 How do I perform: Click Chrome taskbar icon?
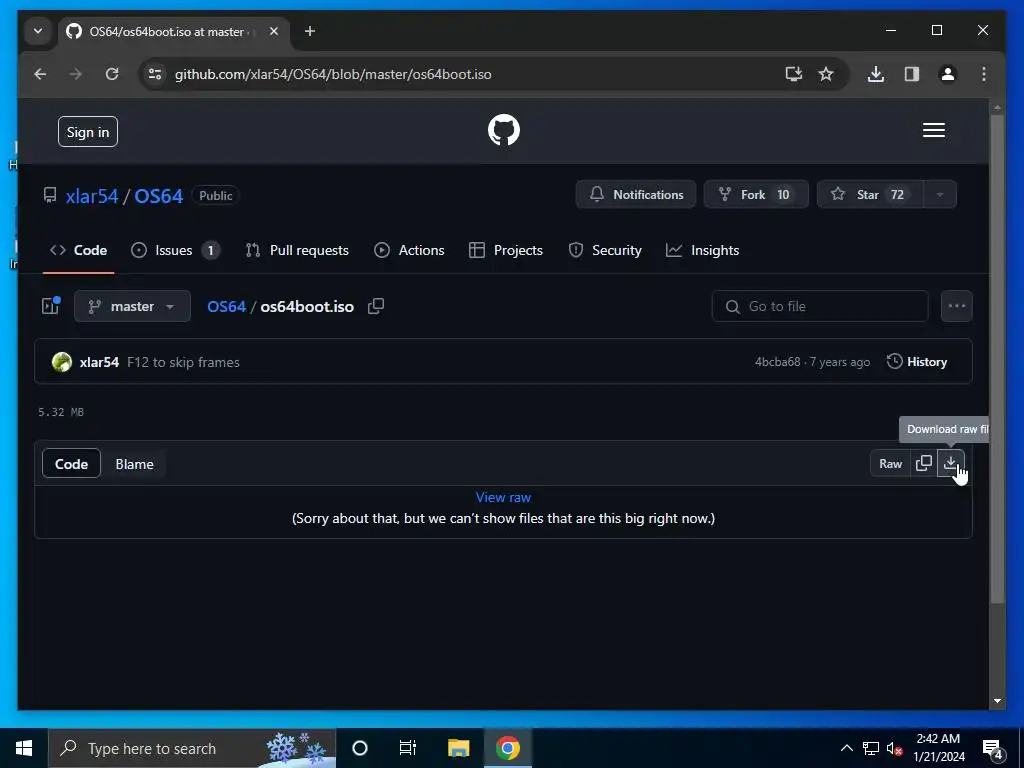click(507, 748)
